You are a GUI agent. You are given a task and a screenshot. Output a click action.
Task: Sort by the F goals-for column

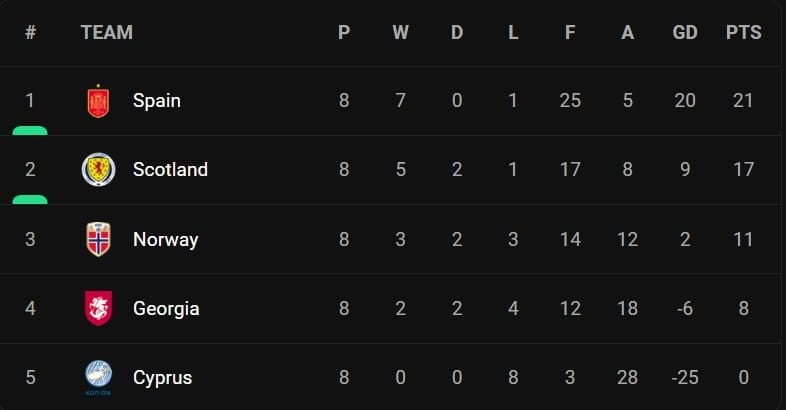[x=570, y=33]
